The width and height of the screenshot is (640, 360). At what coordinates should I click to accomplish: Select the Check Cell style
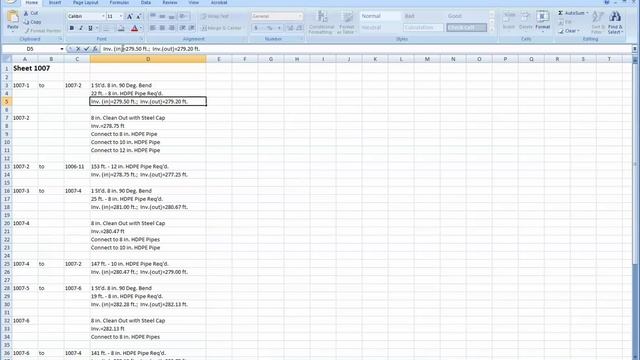(466, 28)
